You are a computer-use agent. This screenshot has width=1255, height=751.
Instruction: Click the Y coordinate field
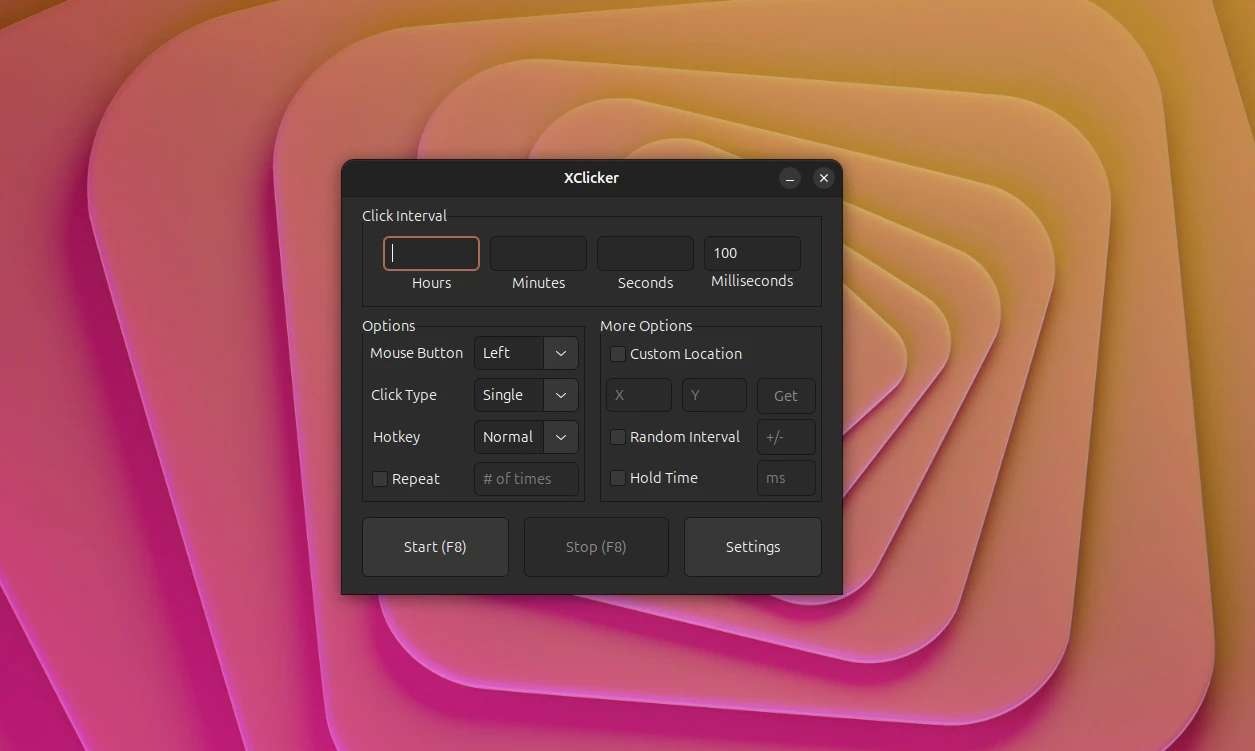click(713, 395)
